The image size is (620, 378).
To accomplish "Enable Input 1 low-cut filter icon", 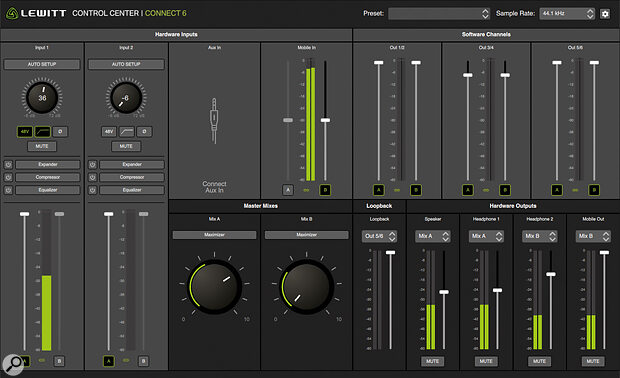I will [x=42, y=131].
